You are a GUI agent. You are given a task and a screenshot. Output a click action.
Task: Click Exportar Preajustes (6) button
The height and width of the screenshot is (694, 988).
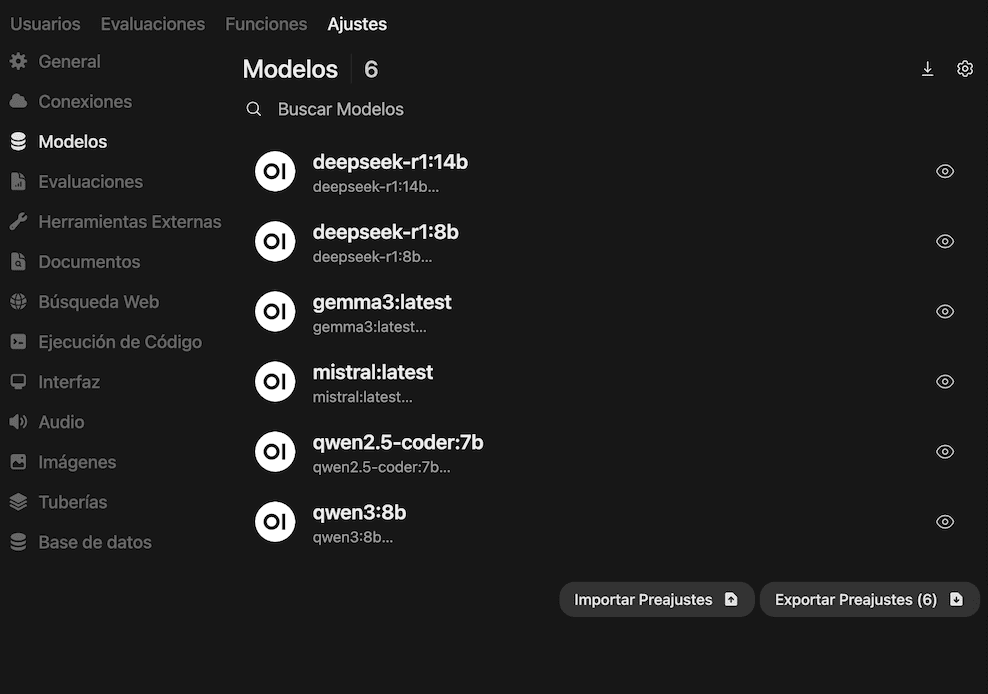869,600
